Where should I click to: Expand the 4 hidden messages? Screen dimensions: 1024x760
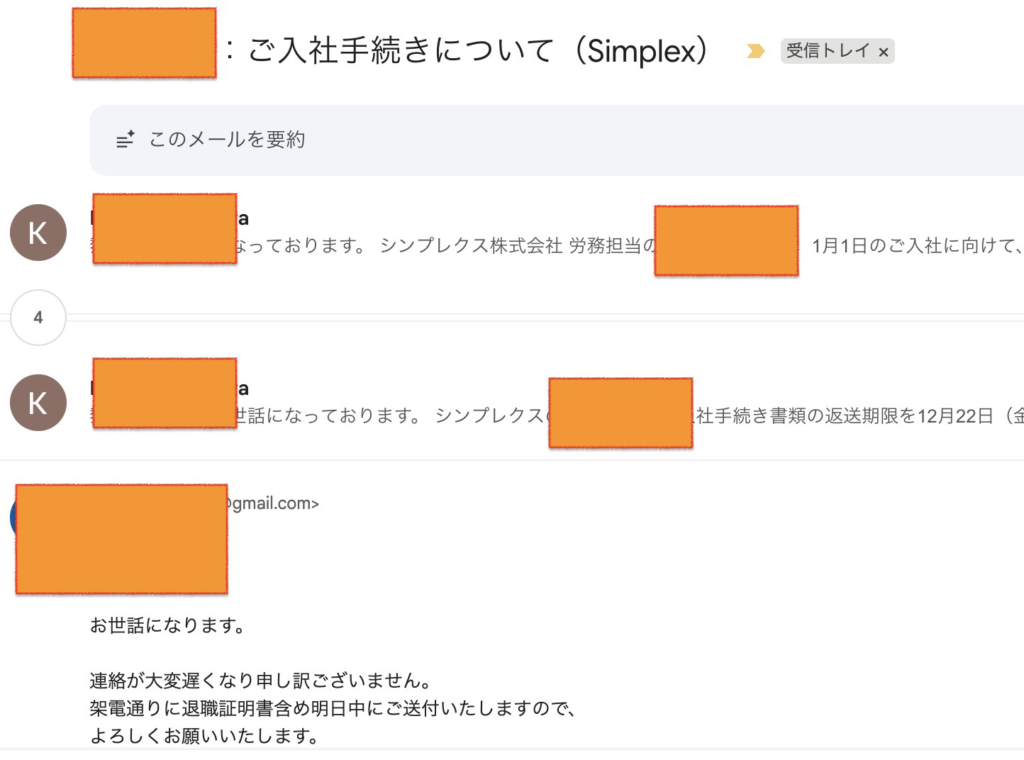38,318
